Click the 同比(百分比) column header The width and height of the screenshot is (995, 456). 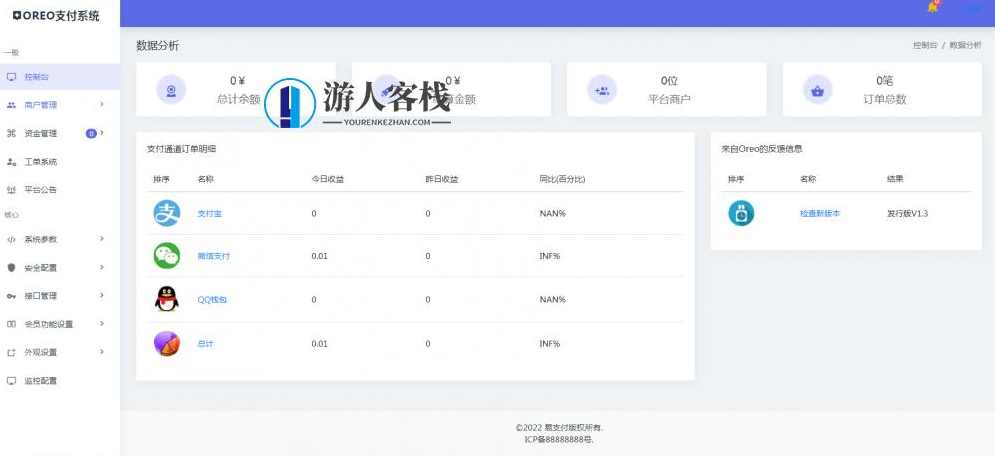562,179
